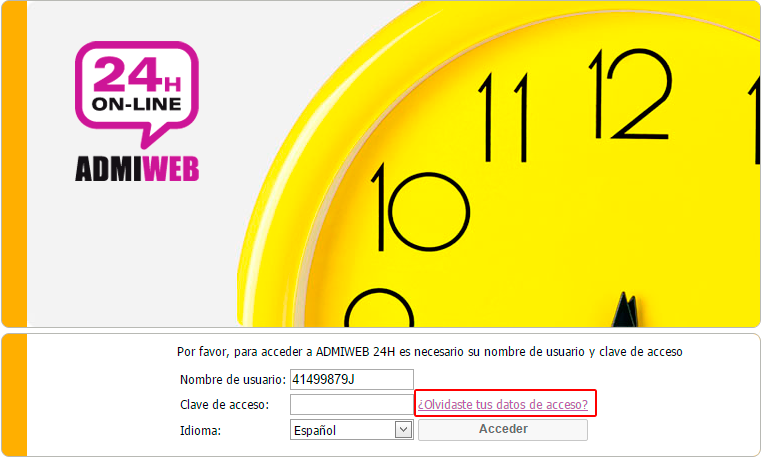Click the black clock hand tip
761x457 pixels.
click(x=625, y=309)
